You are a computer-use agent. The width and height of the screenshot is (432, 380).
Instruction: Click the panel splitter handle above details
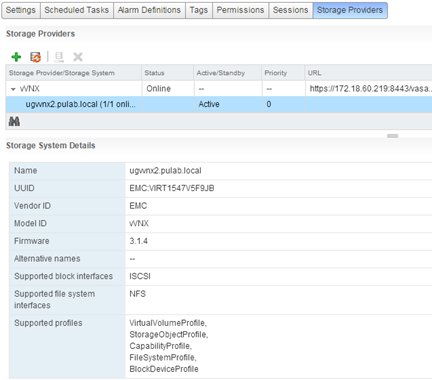(x=393, y=136)
